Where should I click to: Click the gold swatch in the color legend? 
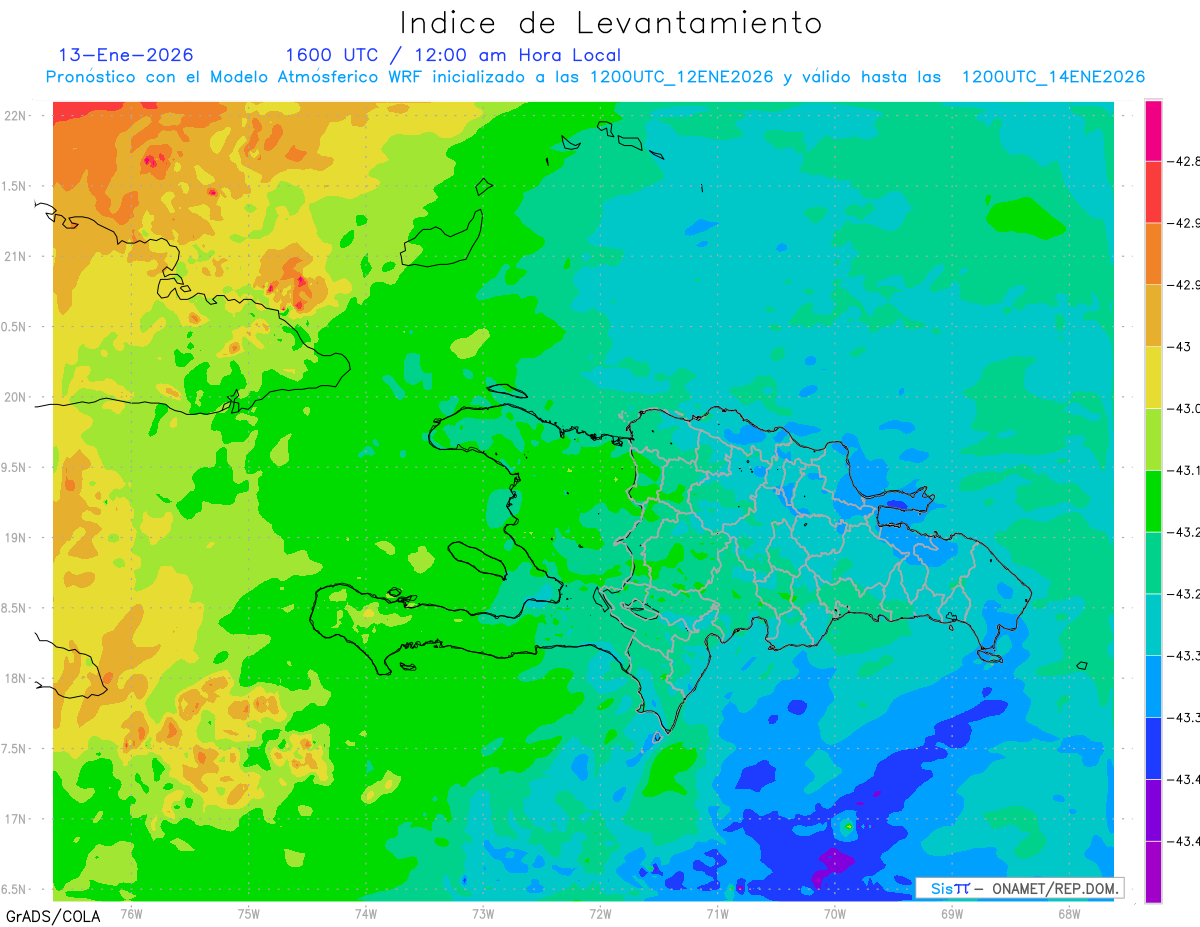click(1153, 316)
